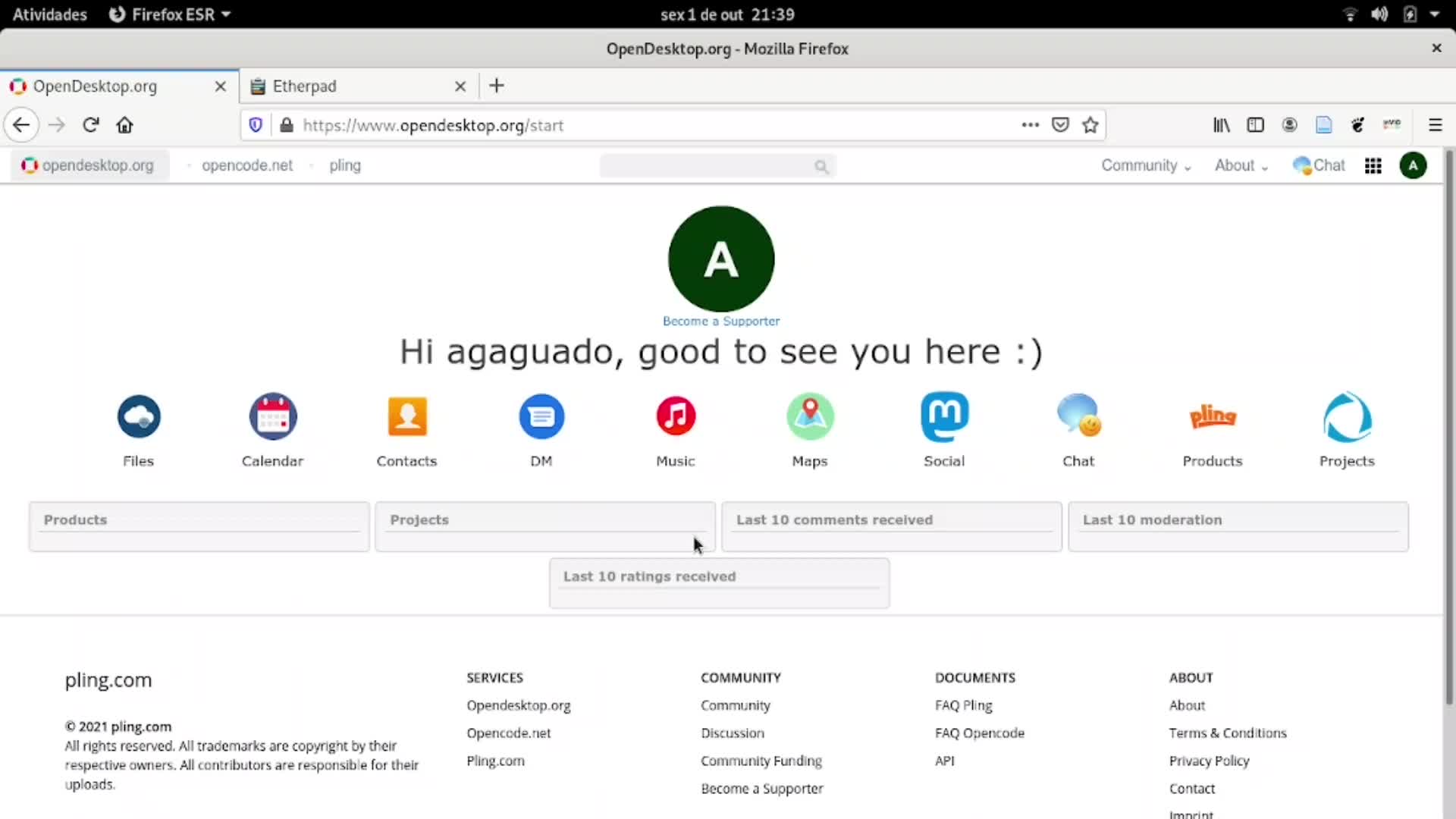Open the Firefox Library icon

[x=1221, y=125]
